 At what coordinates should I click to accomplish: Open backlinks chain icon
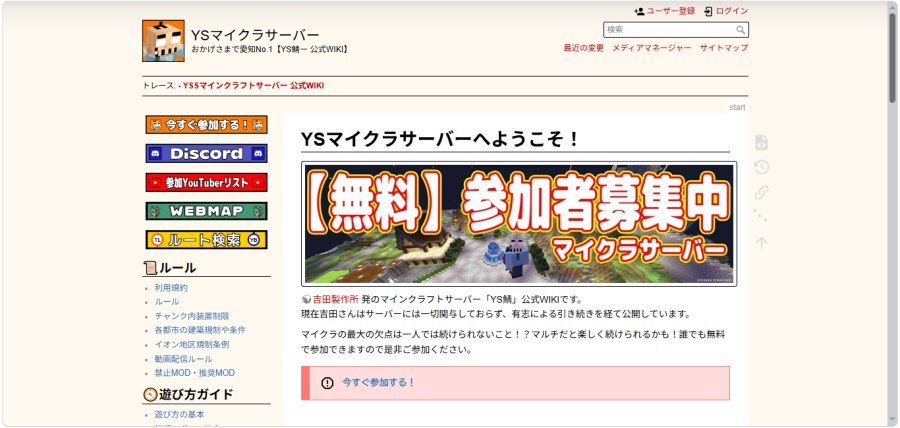click(761, 193)
